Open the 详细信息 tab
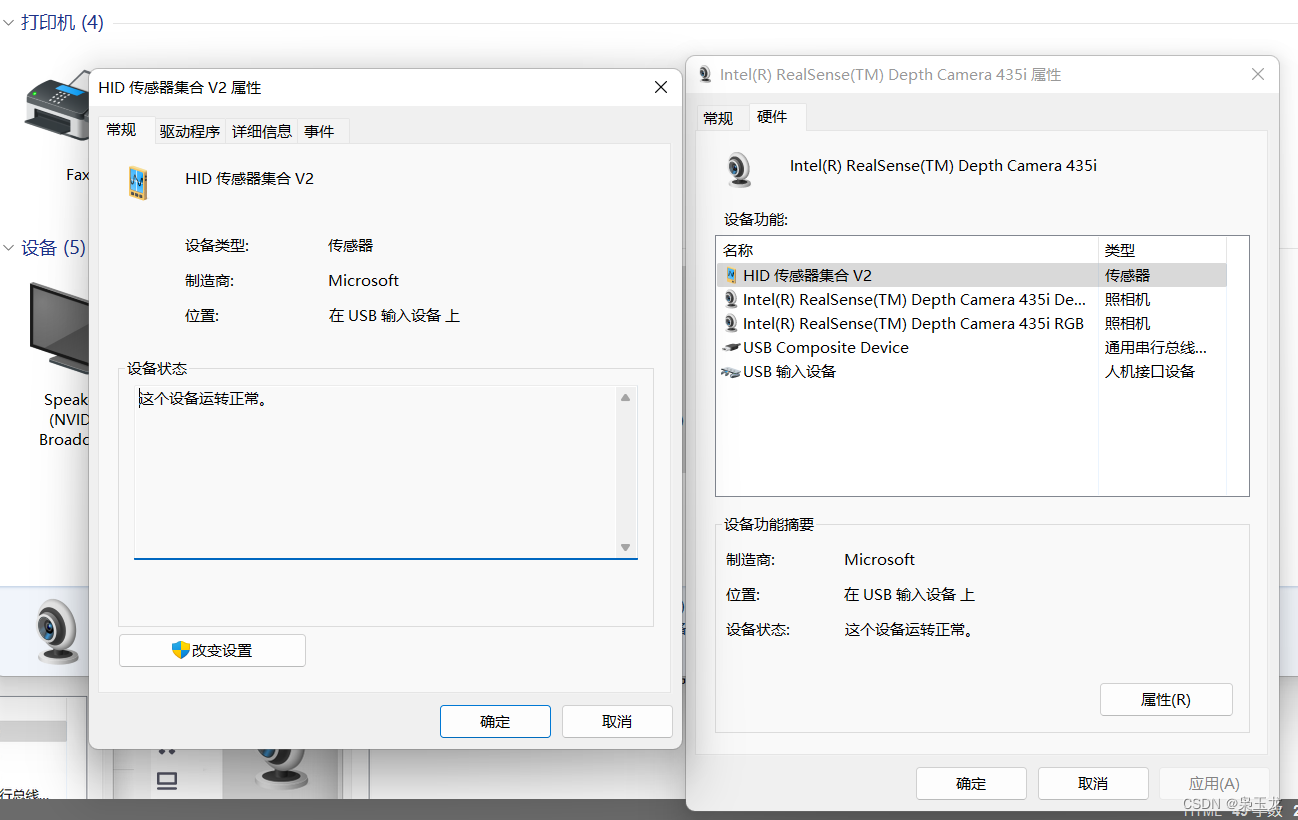Viewport: 1298px width, 820px height. point(262,131)
